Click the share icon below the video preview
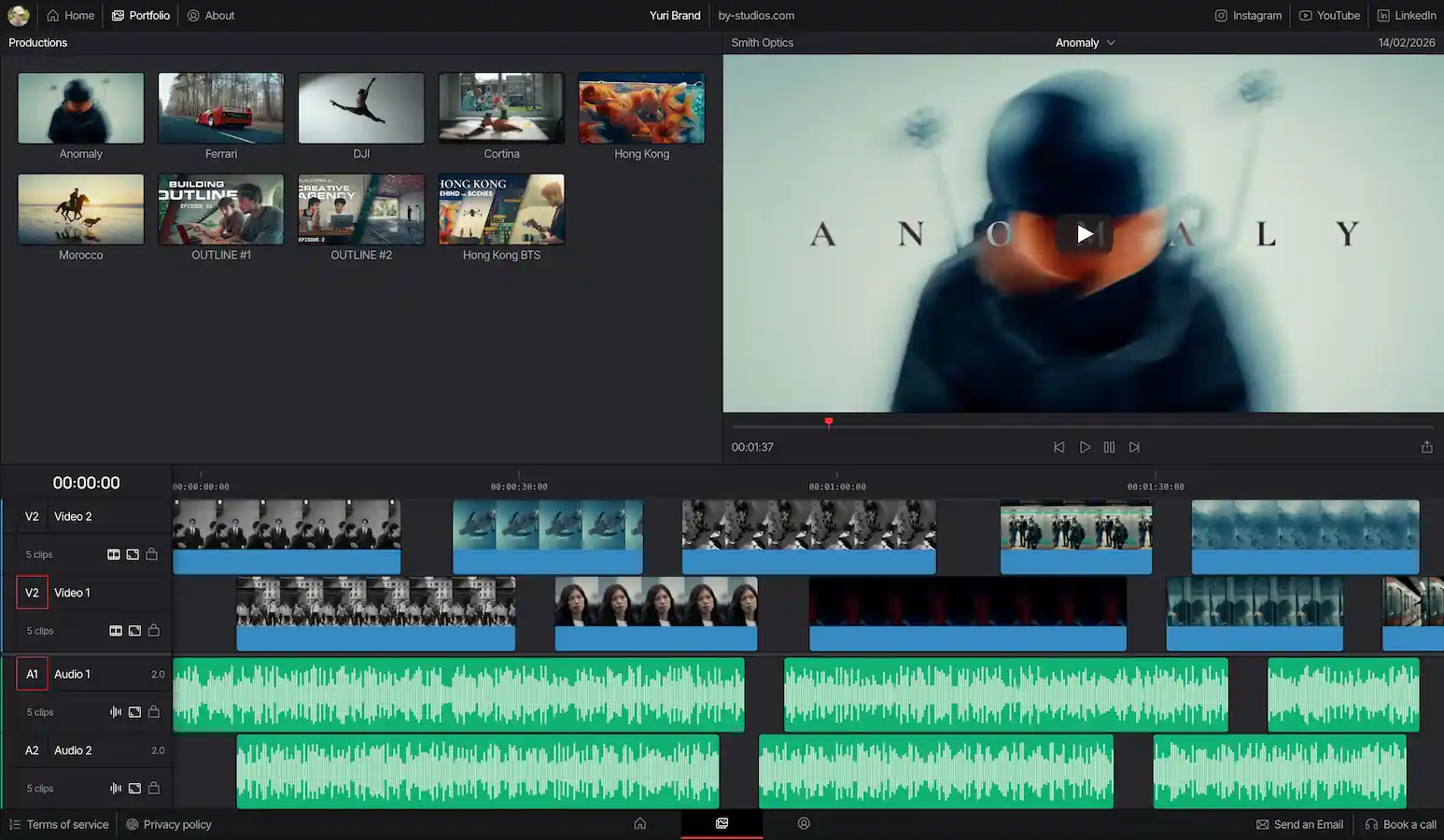 [1426, 447]
